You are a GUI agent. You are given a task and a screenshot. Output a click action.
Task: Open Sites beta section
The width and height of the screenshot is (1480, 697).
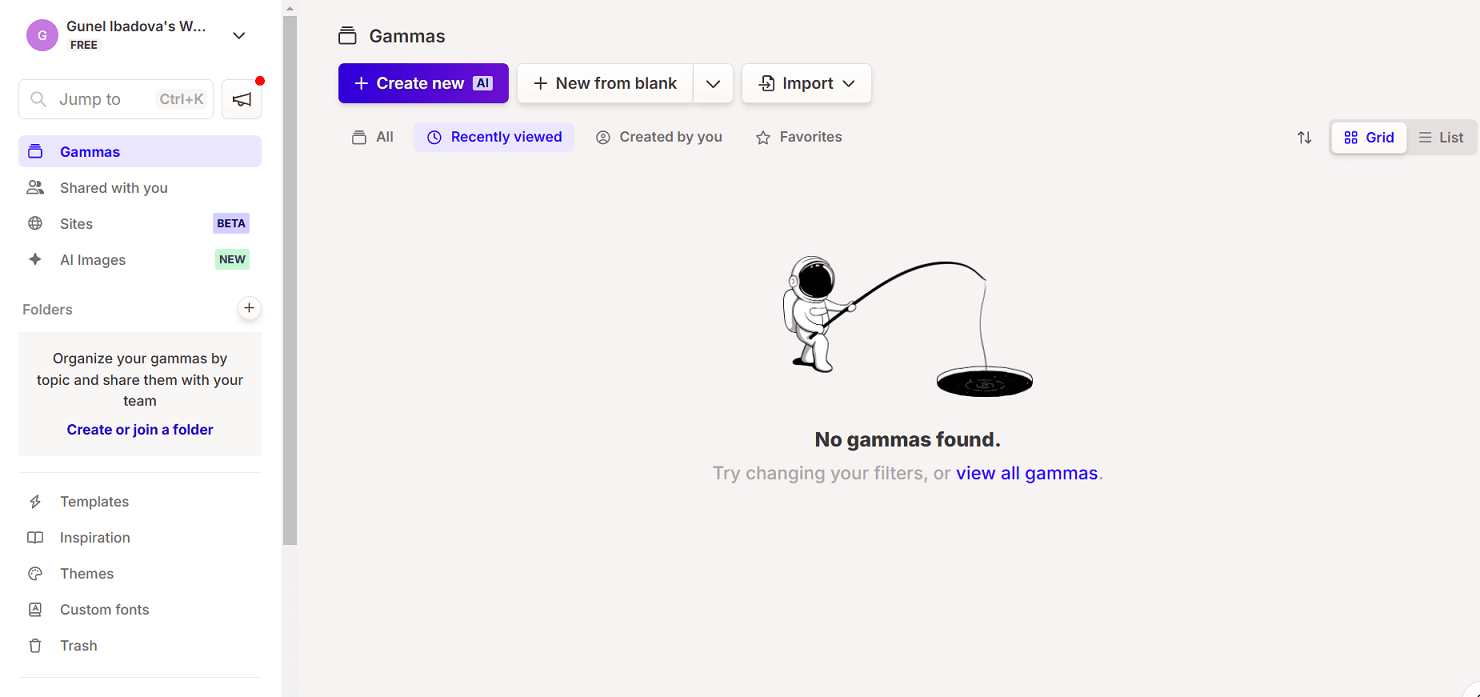[x=76, y=224]
